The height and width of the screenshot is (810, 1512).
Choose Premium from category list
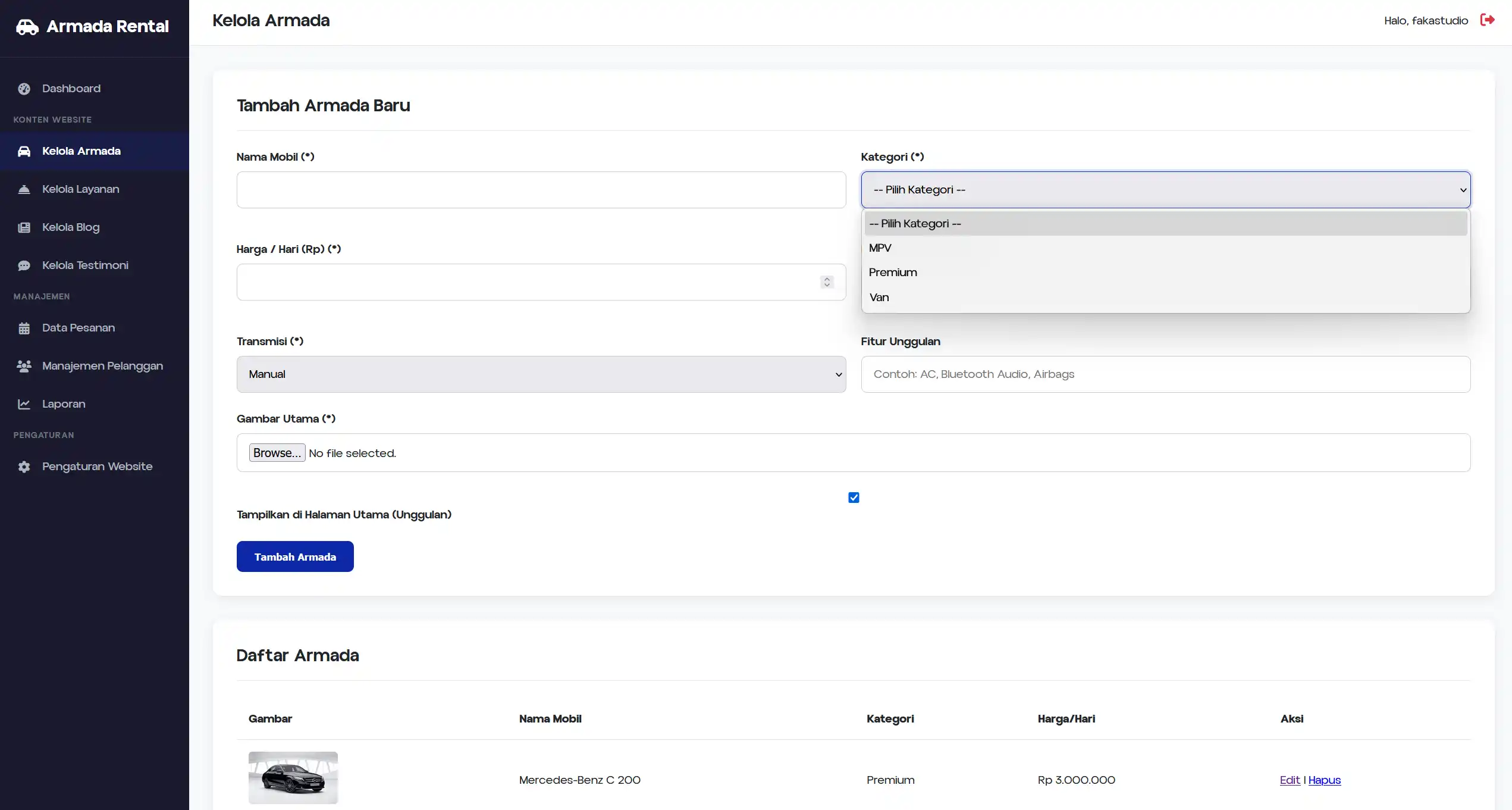point(893,273)
